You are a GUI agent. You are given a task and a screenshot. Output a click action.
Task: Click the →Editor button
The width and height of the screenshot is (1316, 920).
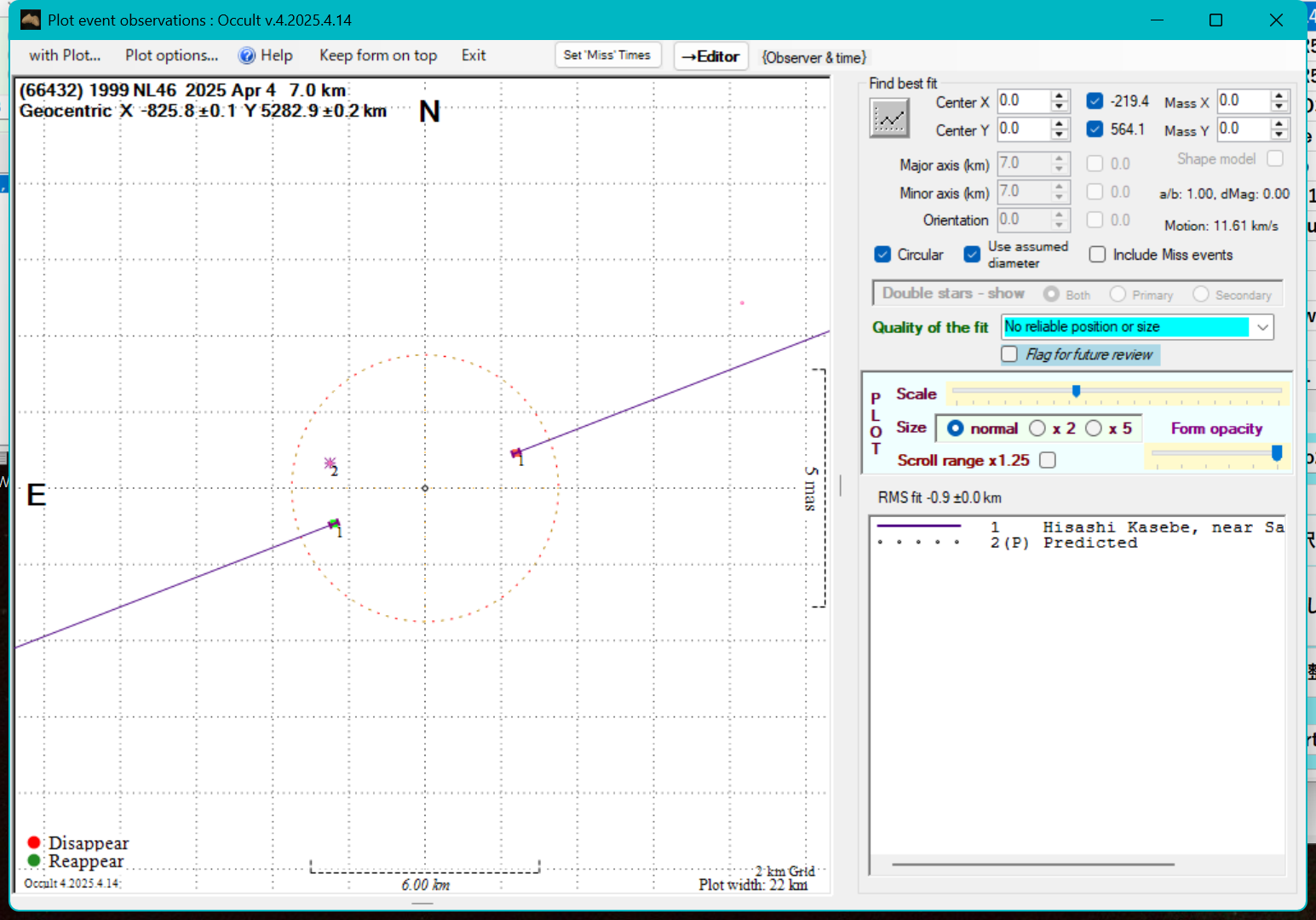pos(710,56)
